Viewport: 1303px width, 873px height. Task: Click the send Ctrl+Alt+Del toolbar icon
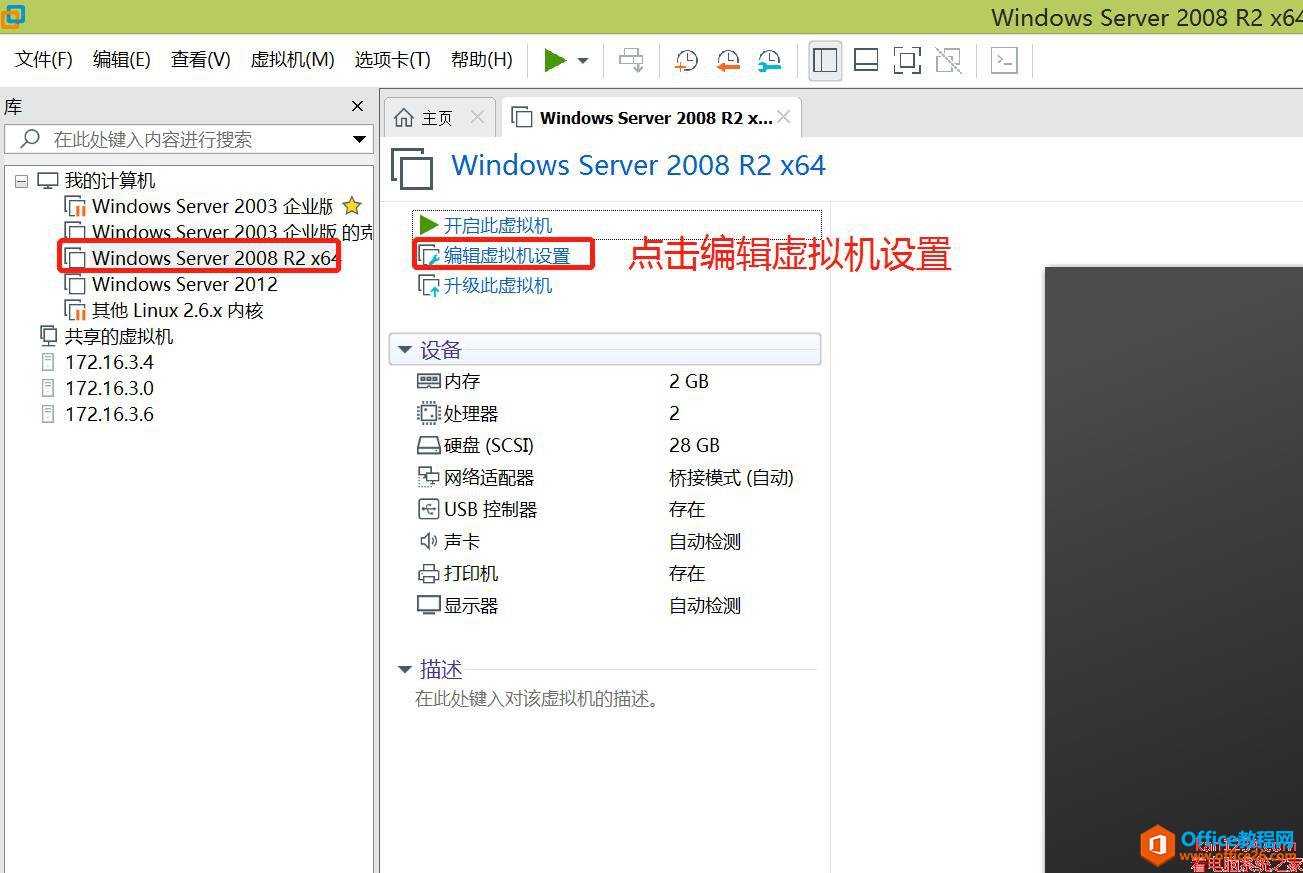point(631,60)
